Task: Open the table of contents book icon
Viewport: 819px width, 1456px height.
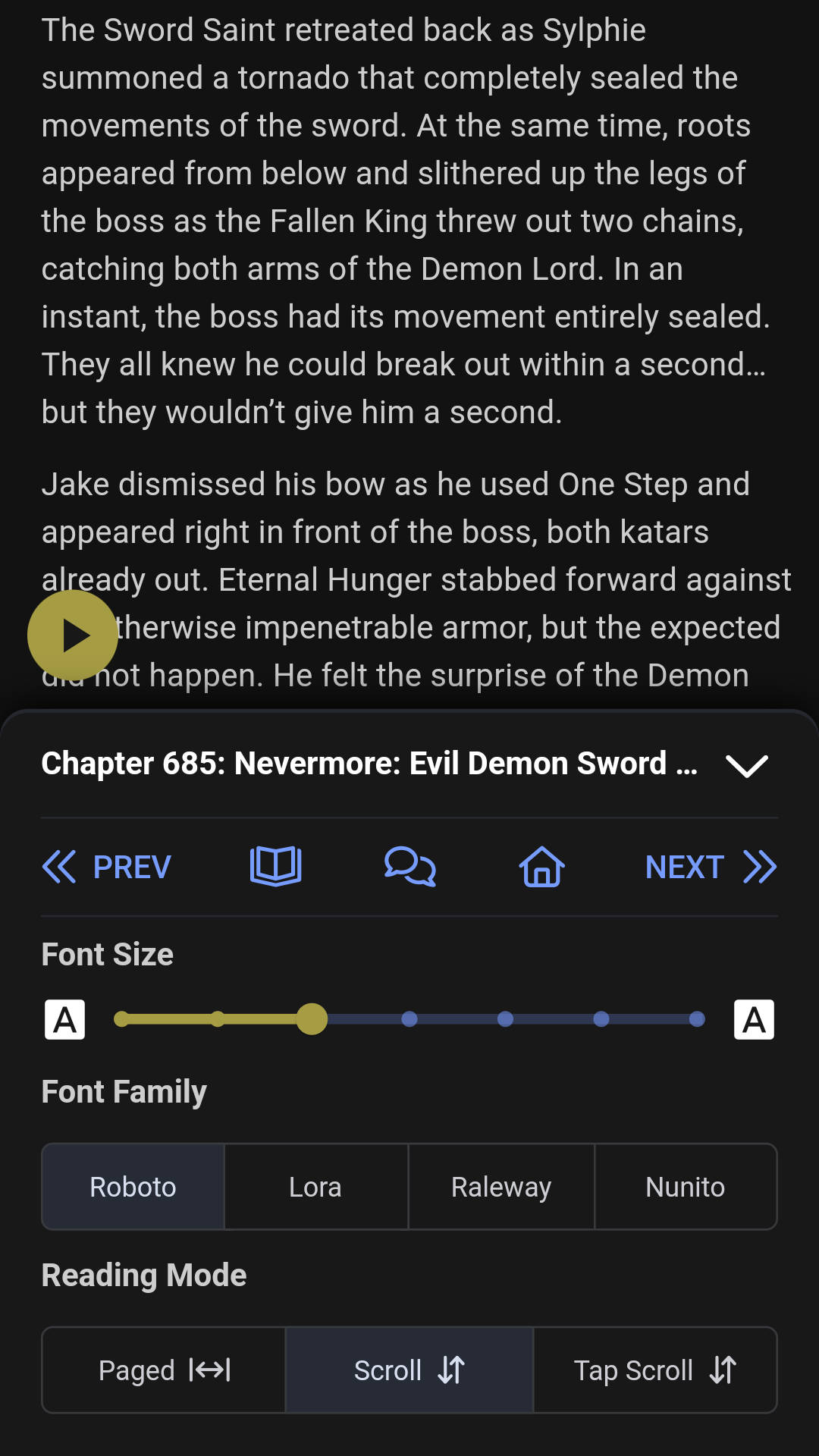Action: point(276,867)
